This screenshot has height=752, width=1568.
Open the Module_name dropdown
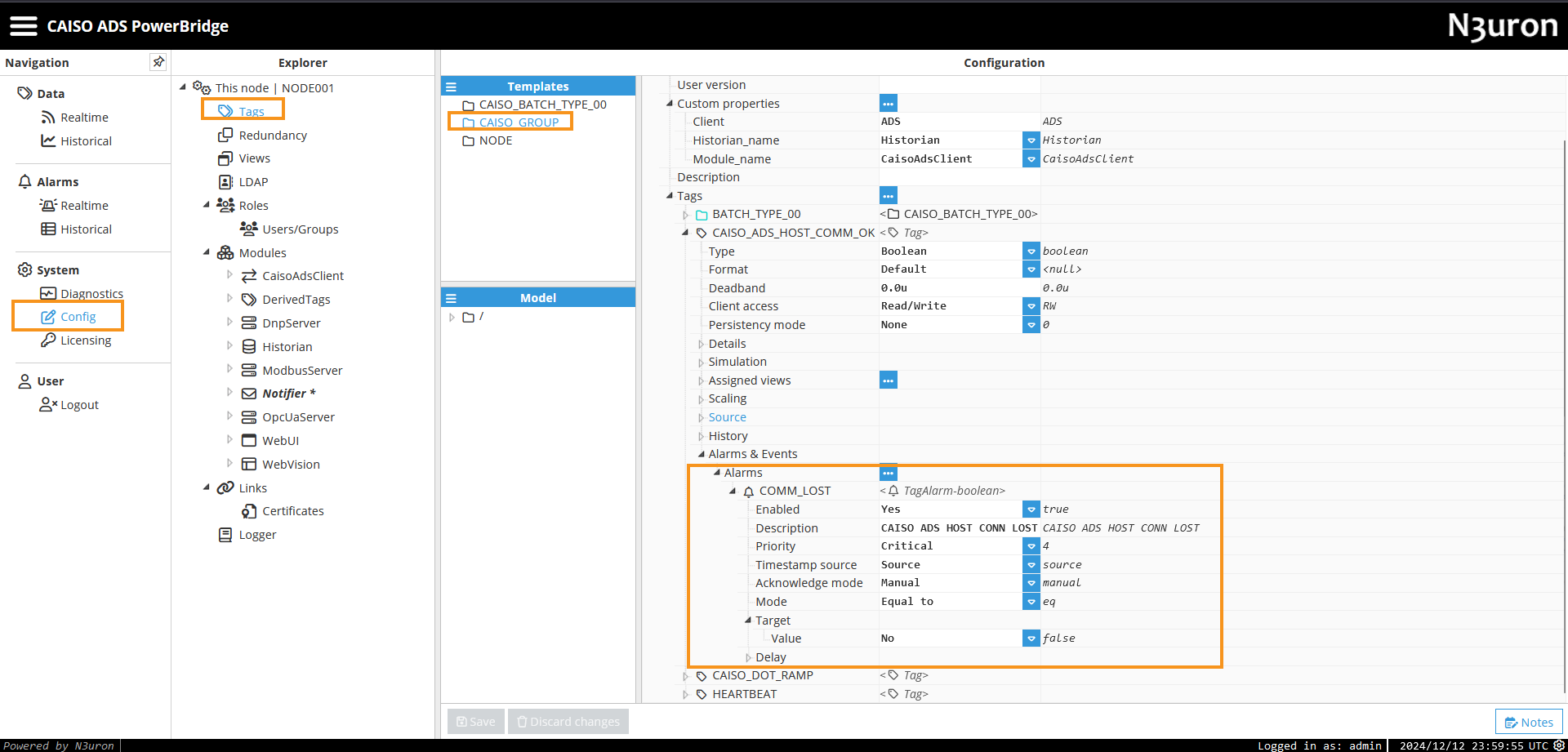[x=1031, y=159]
